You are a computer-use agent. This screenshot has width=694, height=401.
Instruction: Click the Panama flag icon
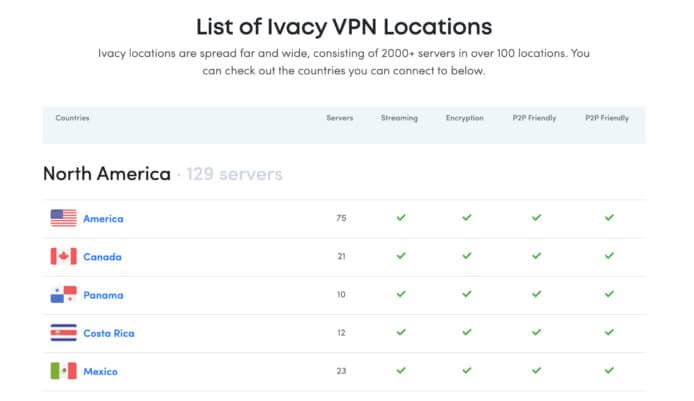(63, 294)
